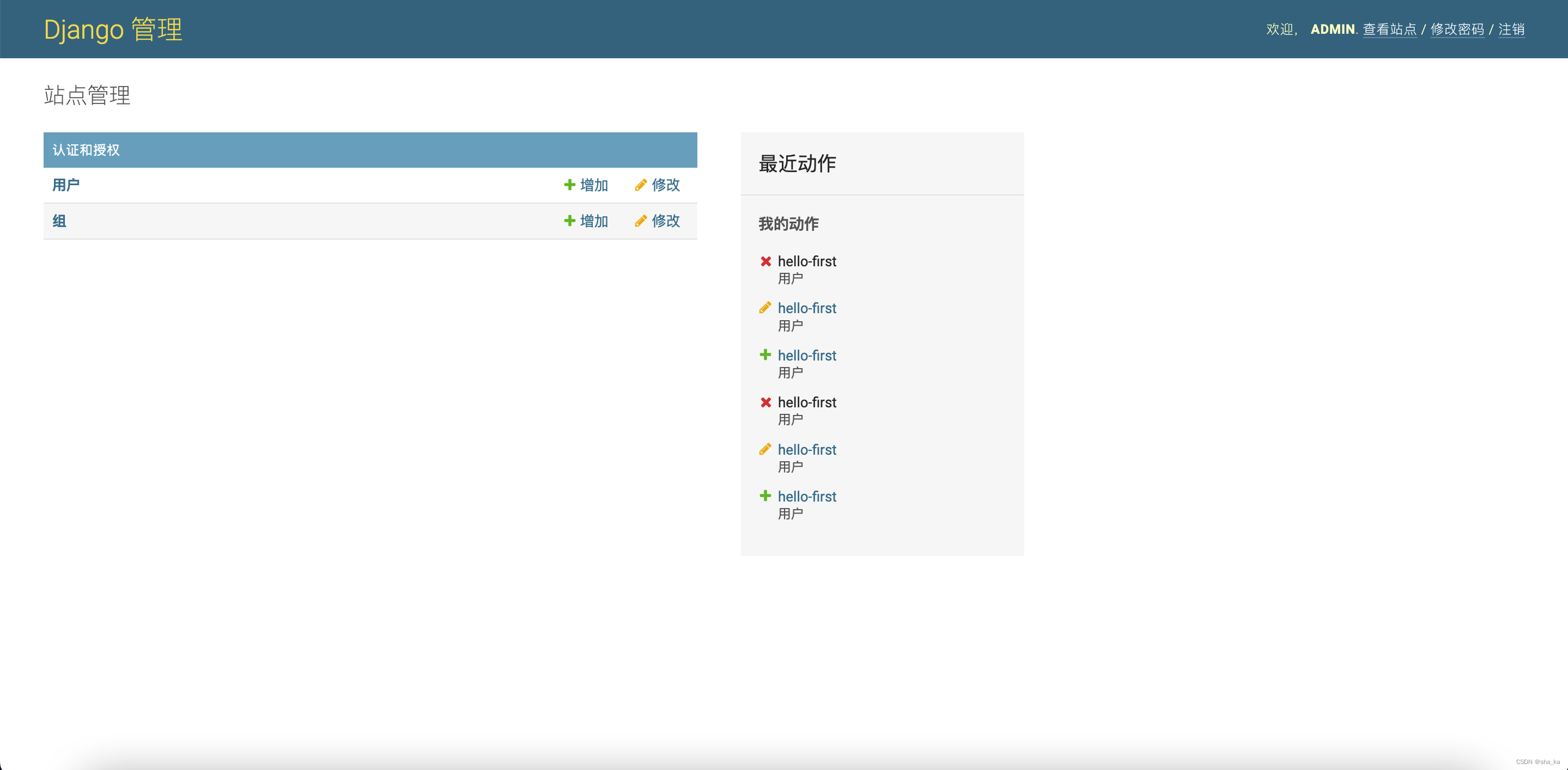This screenshot has width=1568, height=770.
Task: Open the bottom plus-marked hello-first link
Action: 806,496
